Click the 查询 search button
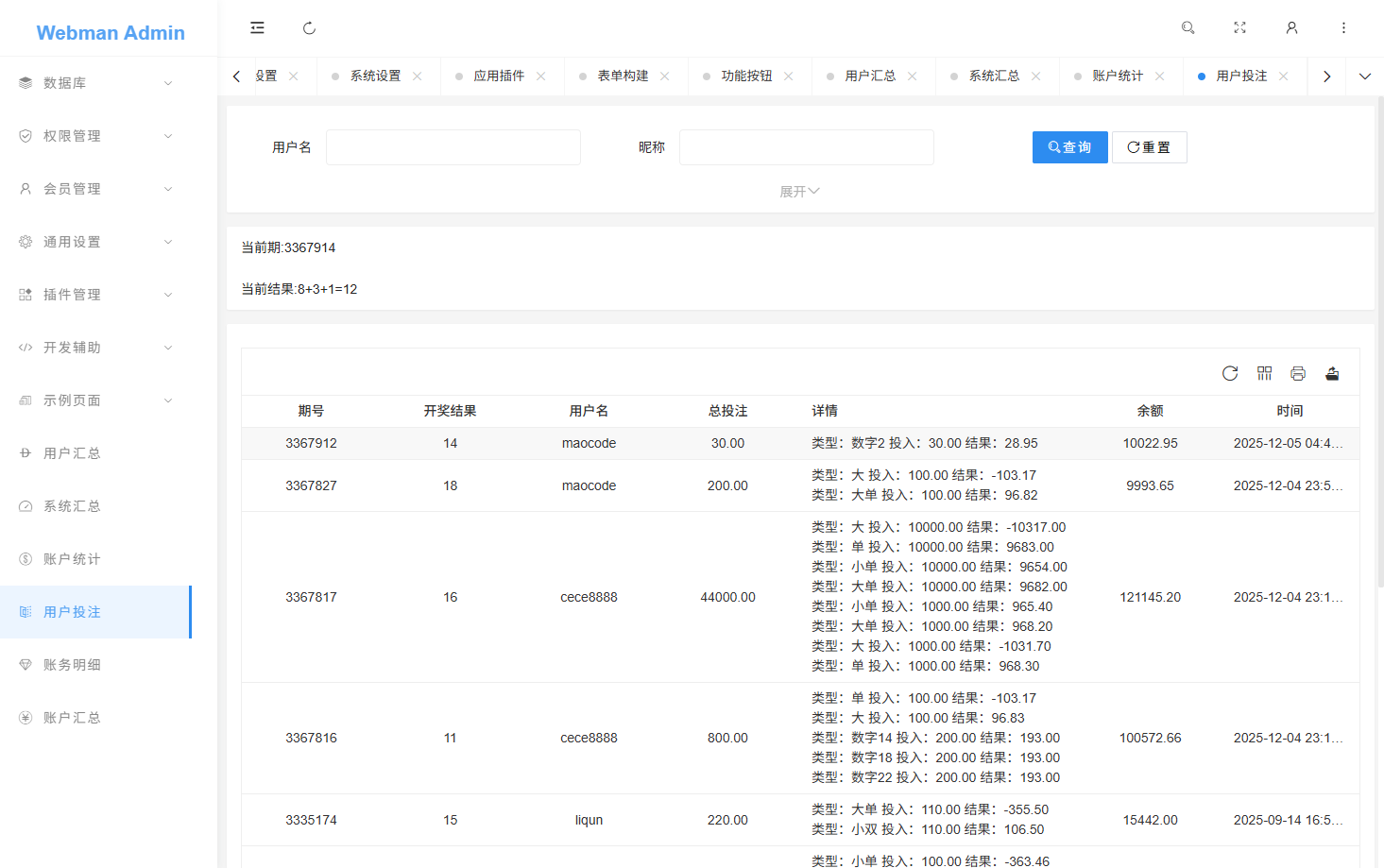Viewport: 1384px width, 868px height. tap(1069, 147)
